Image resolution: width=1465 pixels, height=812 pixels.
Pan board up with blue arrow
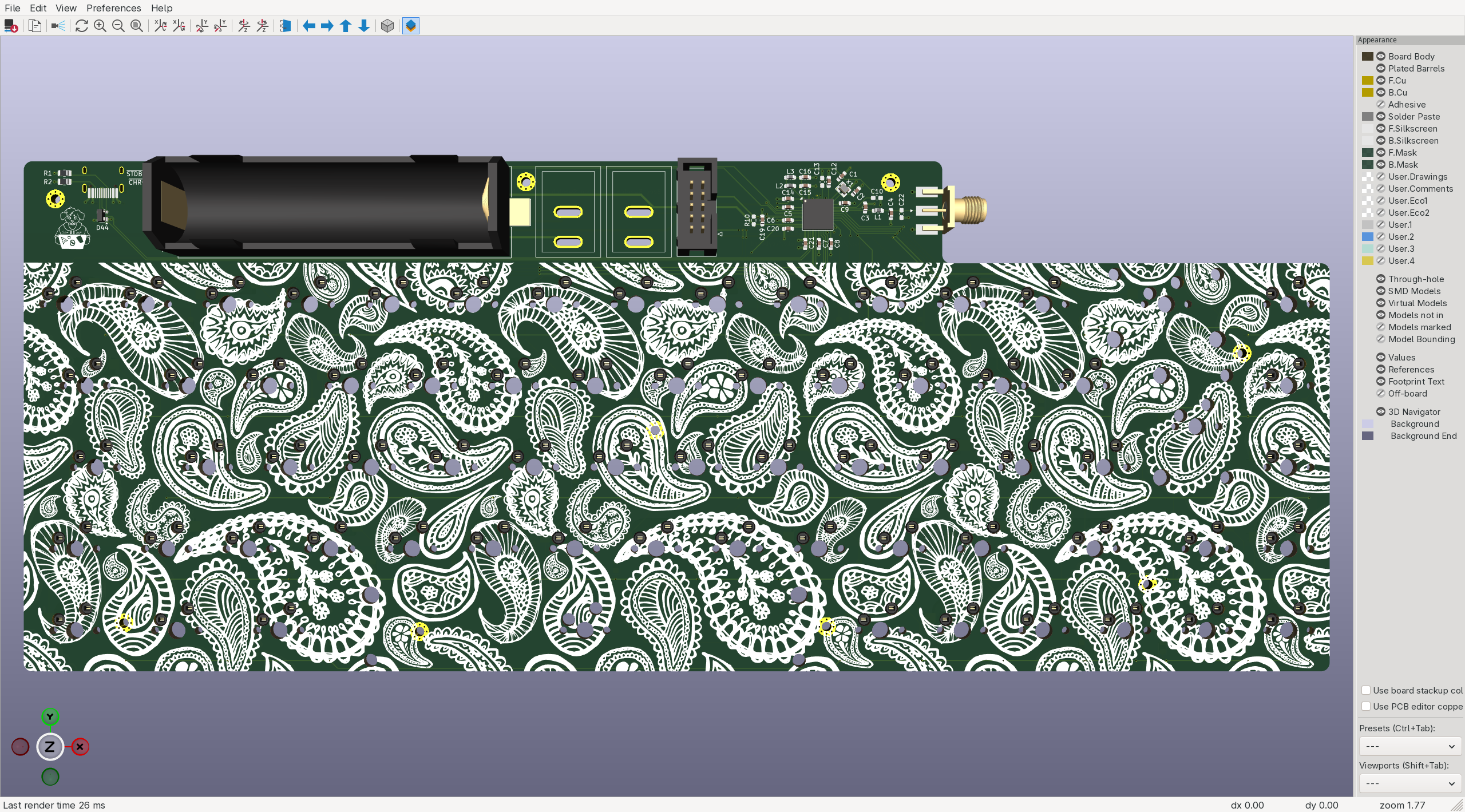point(346,26)
